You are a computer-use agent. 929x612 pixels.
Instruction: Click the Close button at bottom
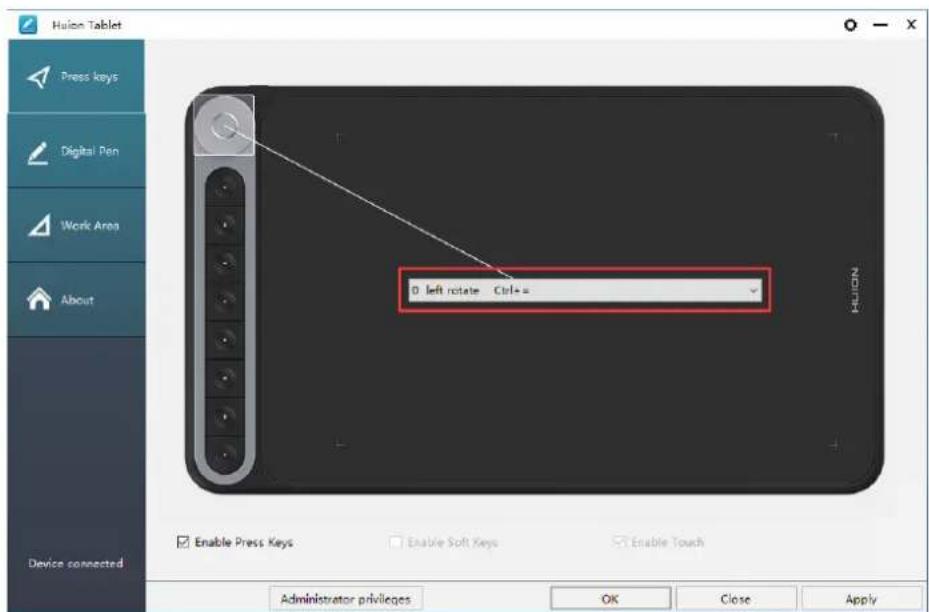pyautogui.click(x=736, y=598)
